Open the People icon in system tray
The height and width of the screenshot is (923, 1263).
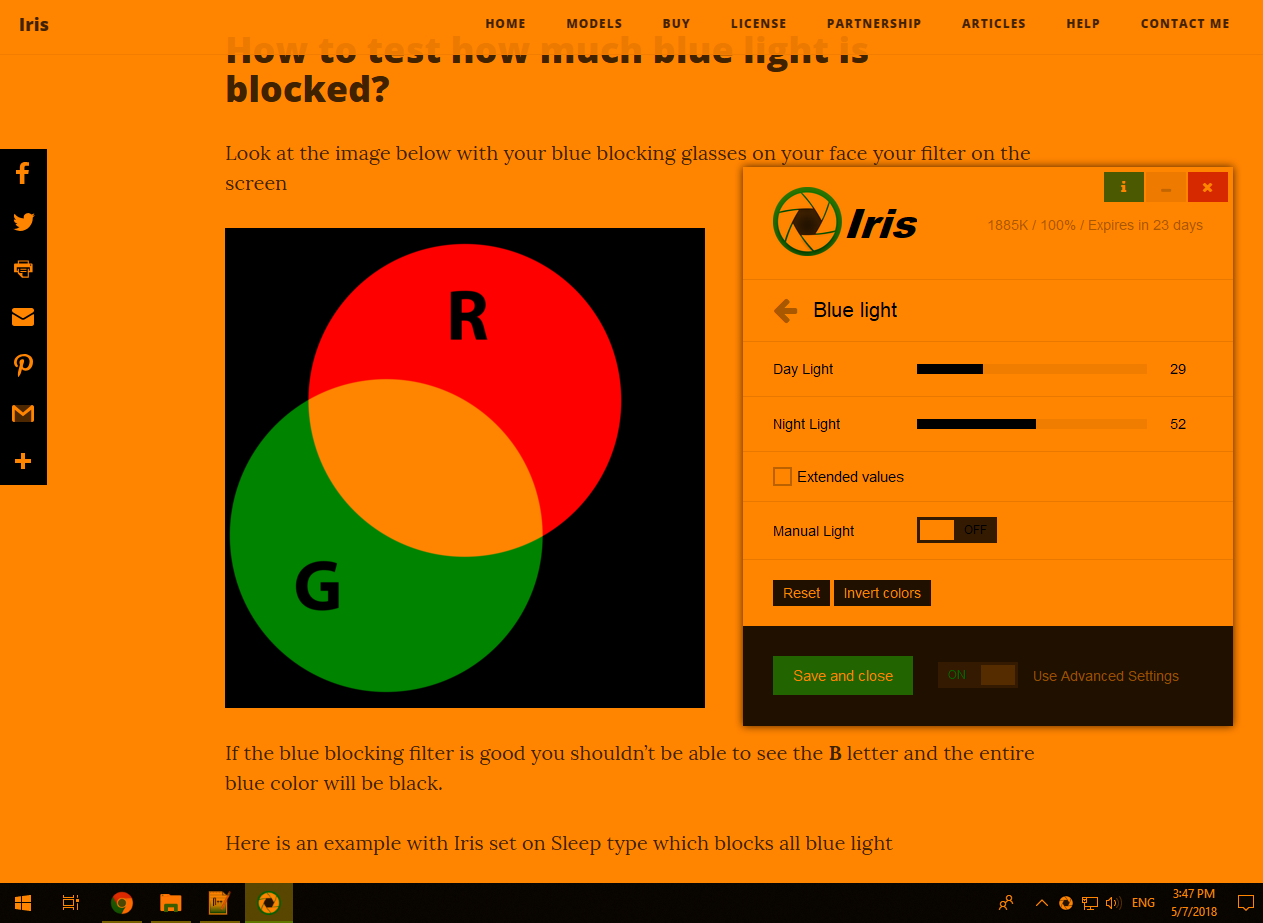(x=1006, y=903)
